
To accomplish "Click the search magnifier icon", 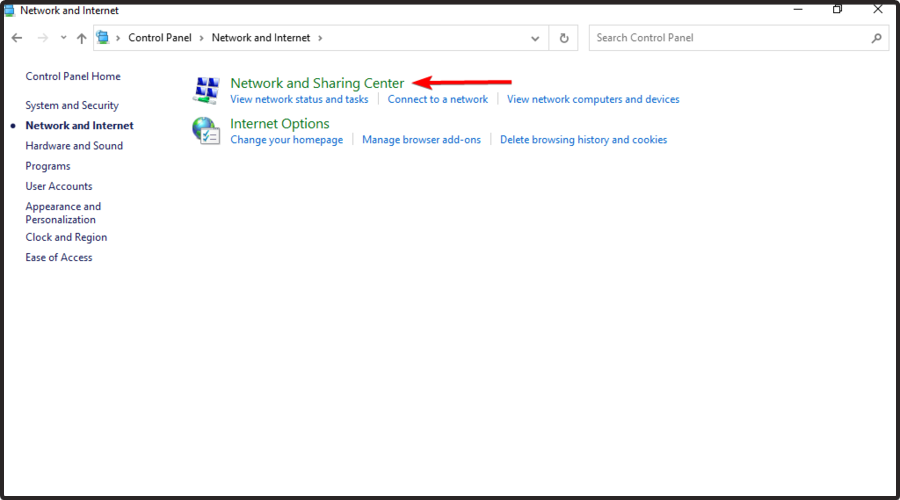I will tap(876, 38).
